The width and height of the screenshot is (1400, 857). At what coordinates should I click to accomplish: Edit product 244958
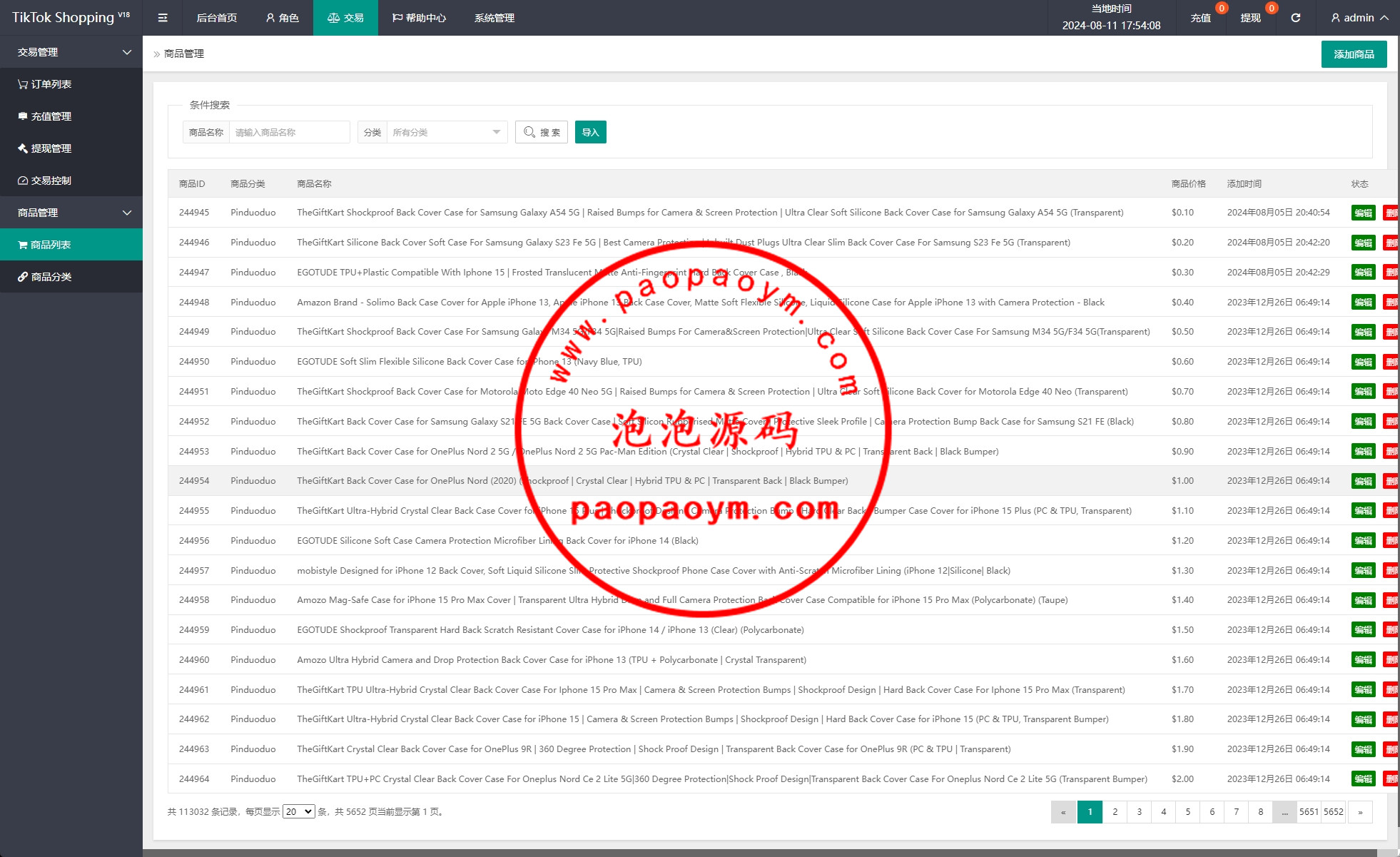coord(1363,600)
